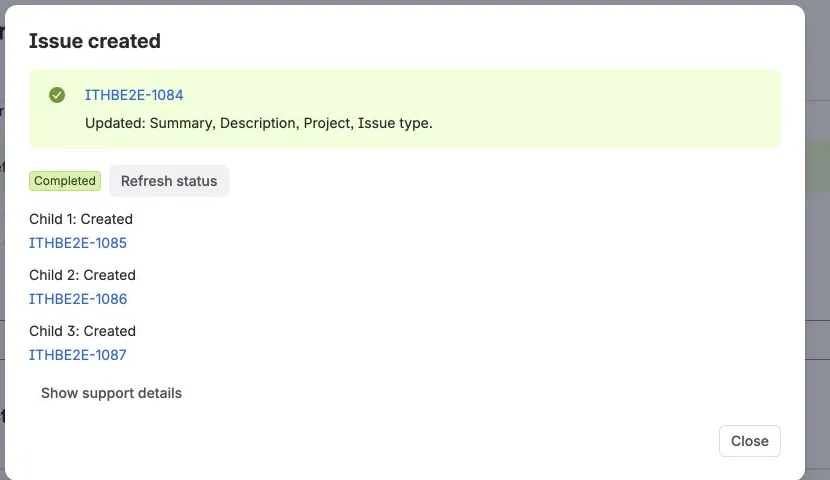Screen dimensions: 830x480
Task: Open child issue ITHBE2E-1087
Action: click(x=78, y=355)
